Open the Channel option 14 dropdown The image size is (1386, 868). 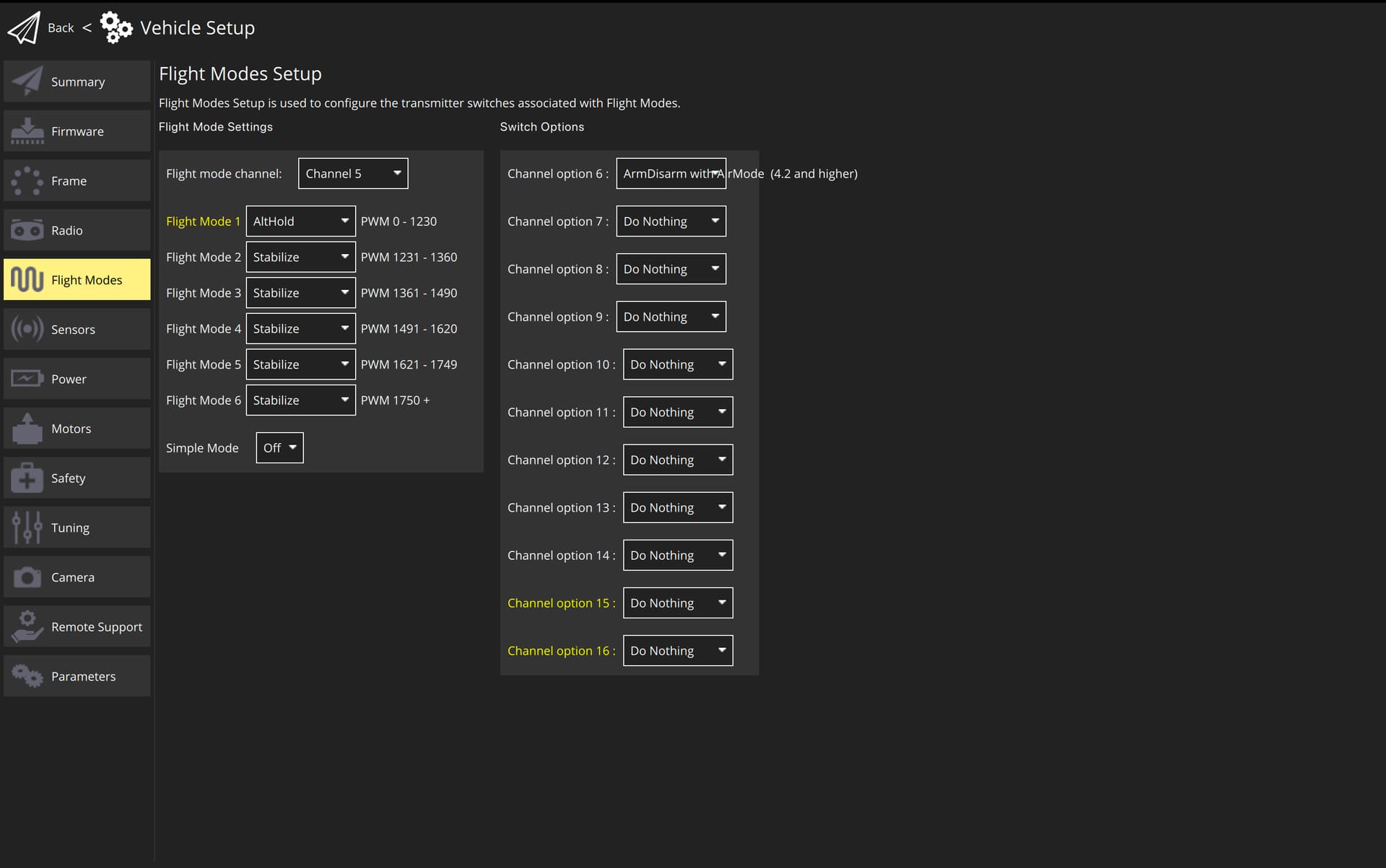point(678,555)
